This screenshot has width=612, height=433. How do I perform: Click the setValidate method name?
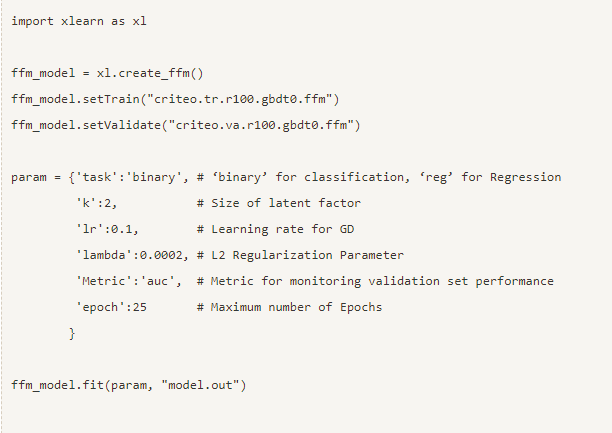point(125,125)
